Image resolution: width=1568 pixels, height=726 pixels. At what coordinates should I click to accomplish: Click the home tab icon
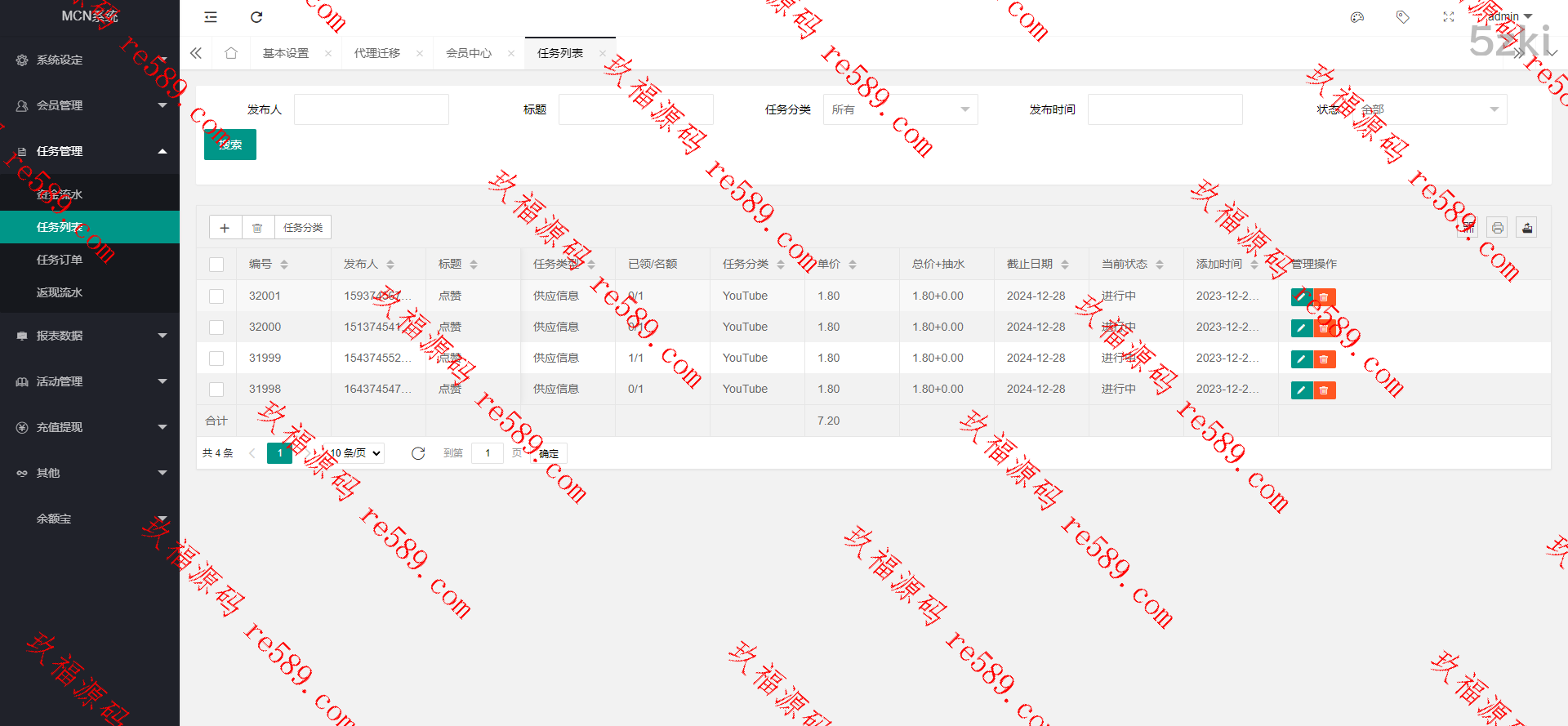click(x=231, y=53)
